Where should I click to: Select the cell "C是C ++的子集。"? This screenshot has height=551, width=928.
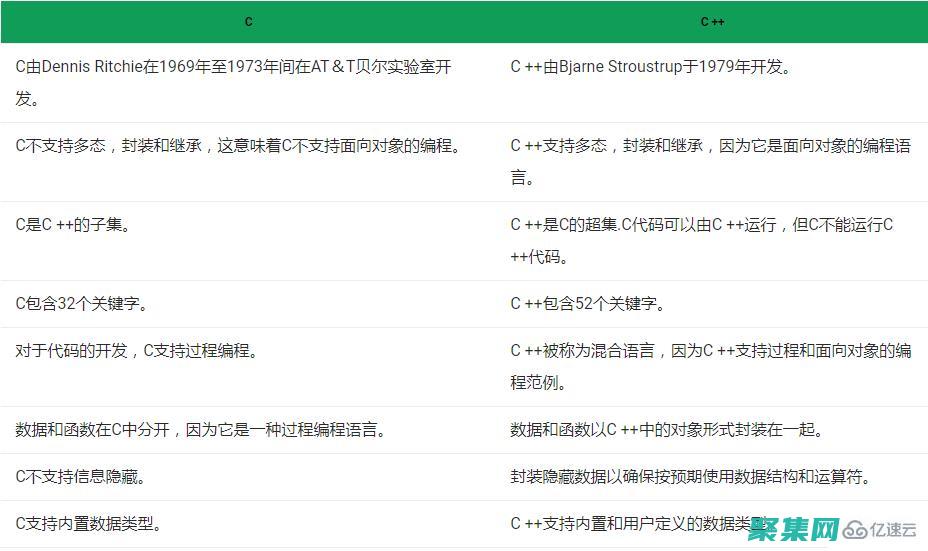click(x=74, y=225)
